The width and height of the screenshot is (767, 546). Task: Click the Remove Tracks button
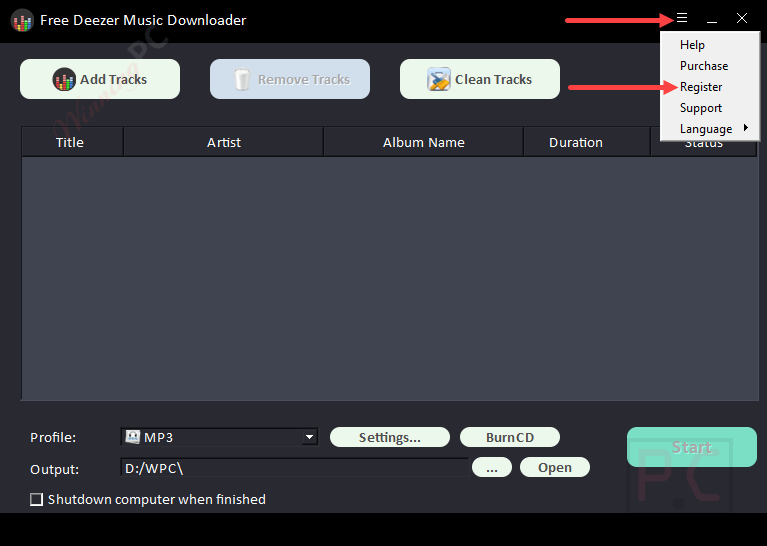pos(290,79)
